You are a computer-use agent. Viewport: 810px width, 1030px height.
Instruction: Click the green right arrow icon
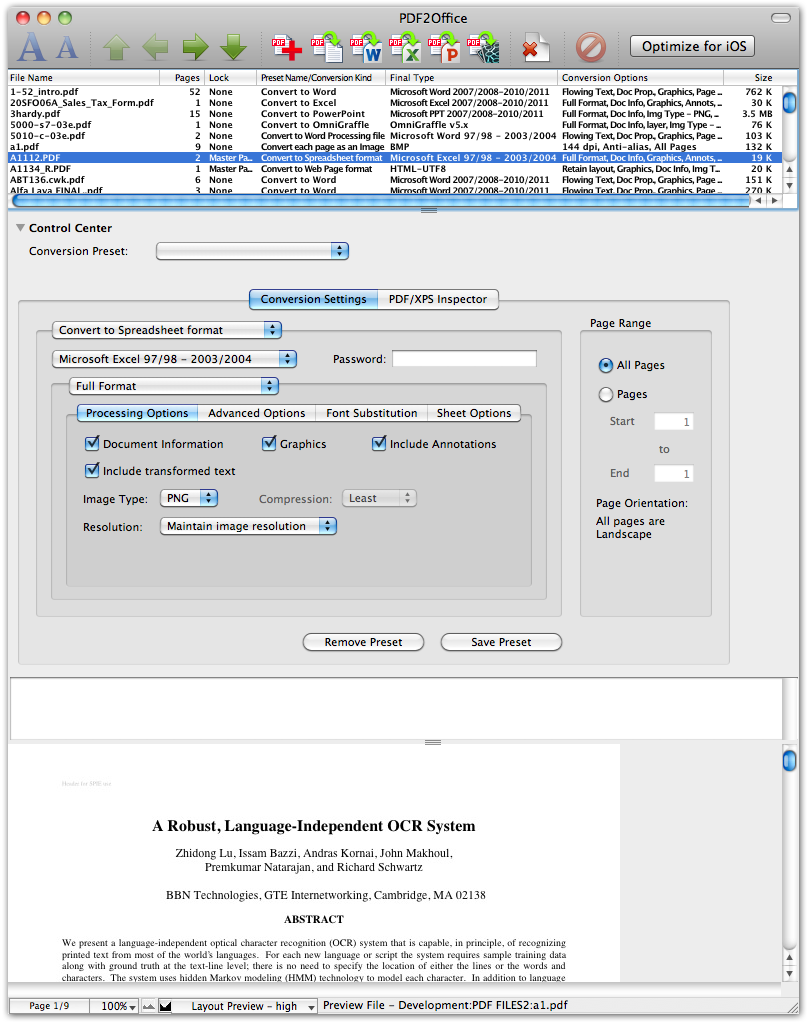[x=194, y=47]
